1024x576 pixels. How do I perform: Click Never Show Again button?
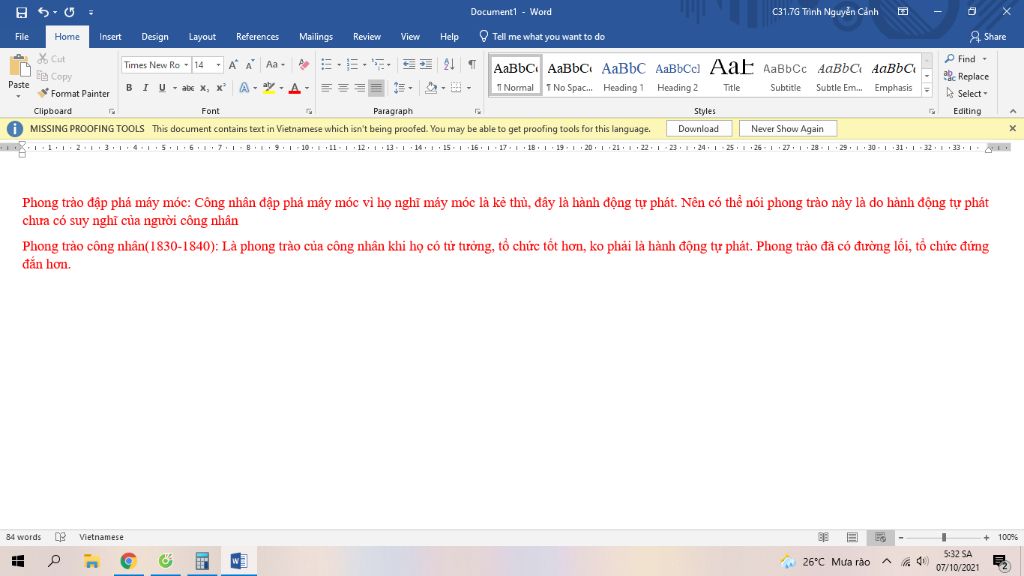[787, 129]
